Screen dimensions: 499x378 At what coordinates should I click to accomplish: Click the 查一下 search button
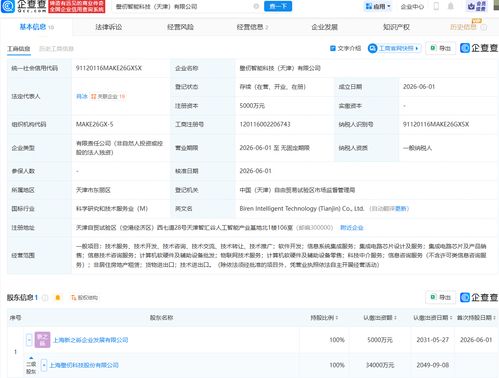[x=278, y=6]
